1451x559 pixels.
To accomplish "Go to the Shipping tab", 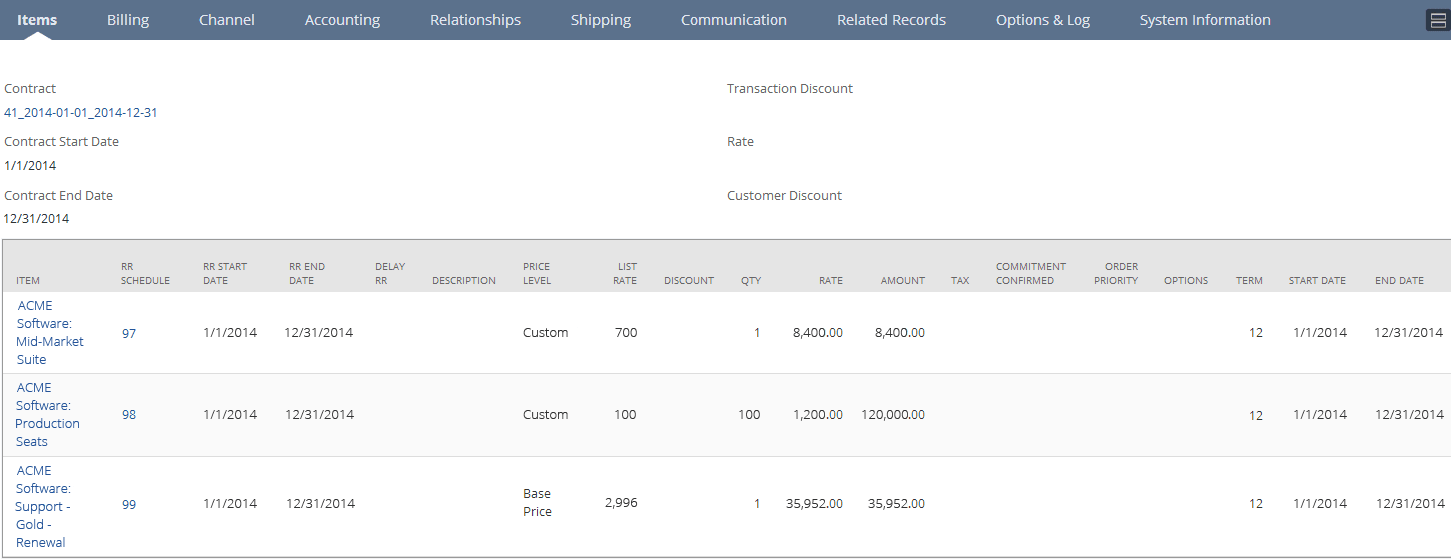I will (x=601, y=20).
